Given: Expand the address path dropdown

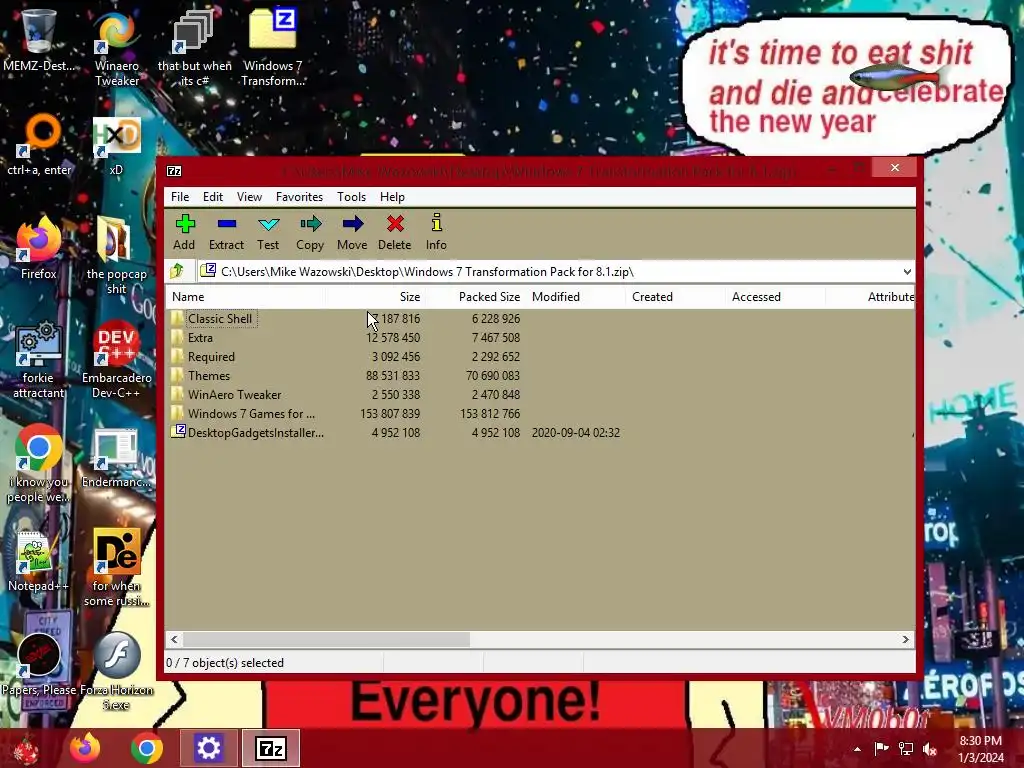Looking at the screenshot, I should pos(906,272).
